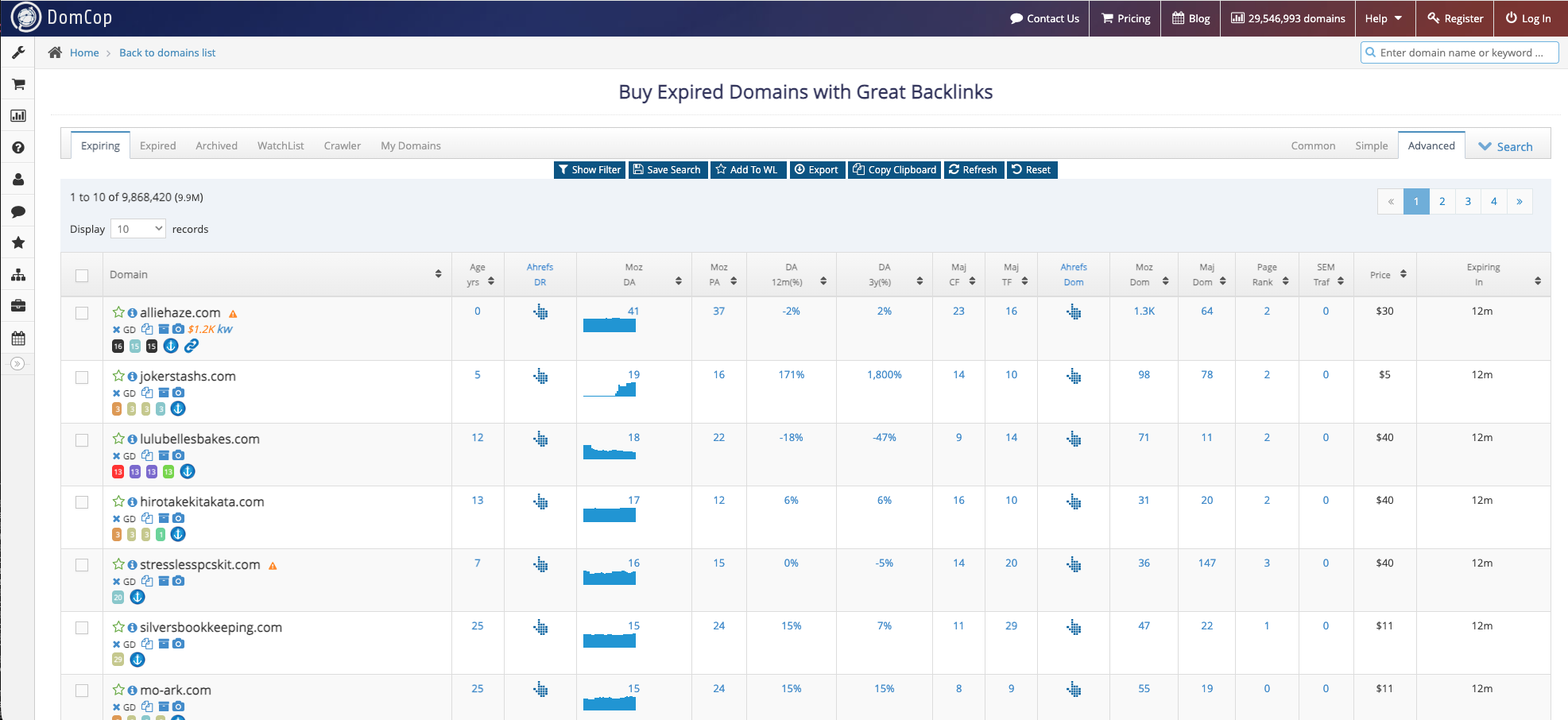1568x720 pixels.
Task: Expand the Help menu in the top bar
Action: pos(1384,18)
